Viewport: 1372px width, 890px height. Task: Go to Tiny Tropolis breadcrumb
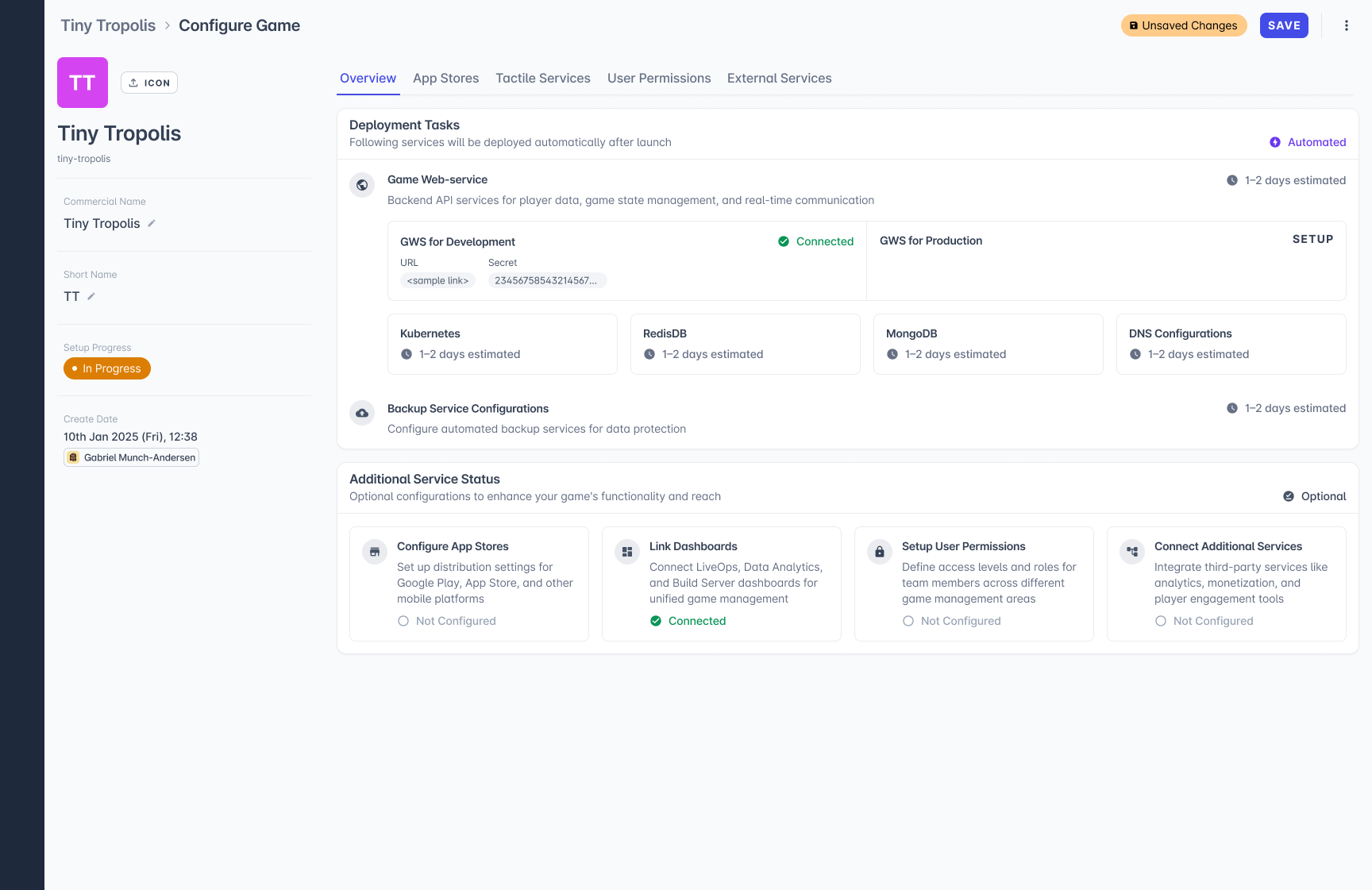[108, 25]
